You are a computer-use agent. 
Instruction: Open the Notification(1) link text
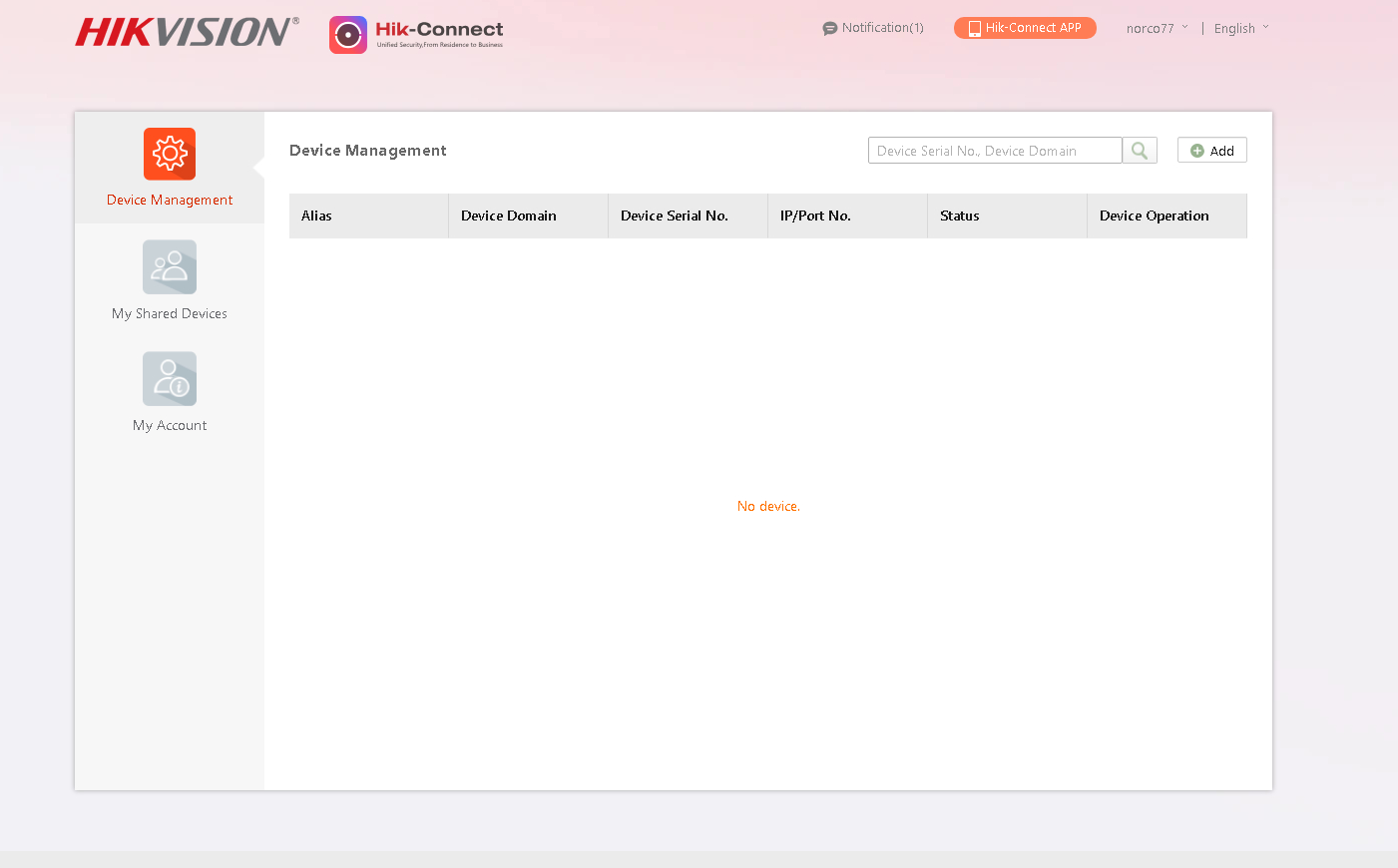[x=882, y=28]
